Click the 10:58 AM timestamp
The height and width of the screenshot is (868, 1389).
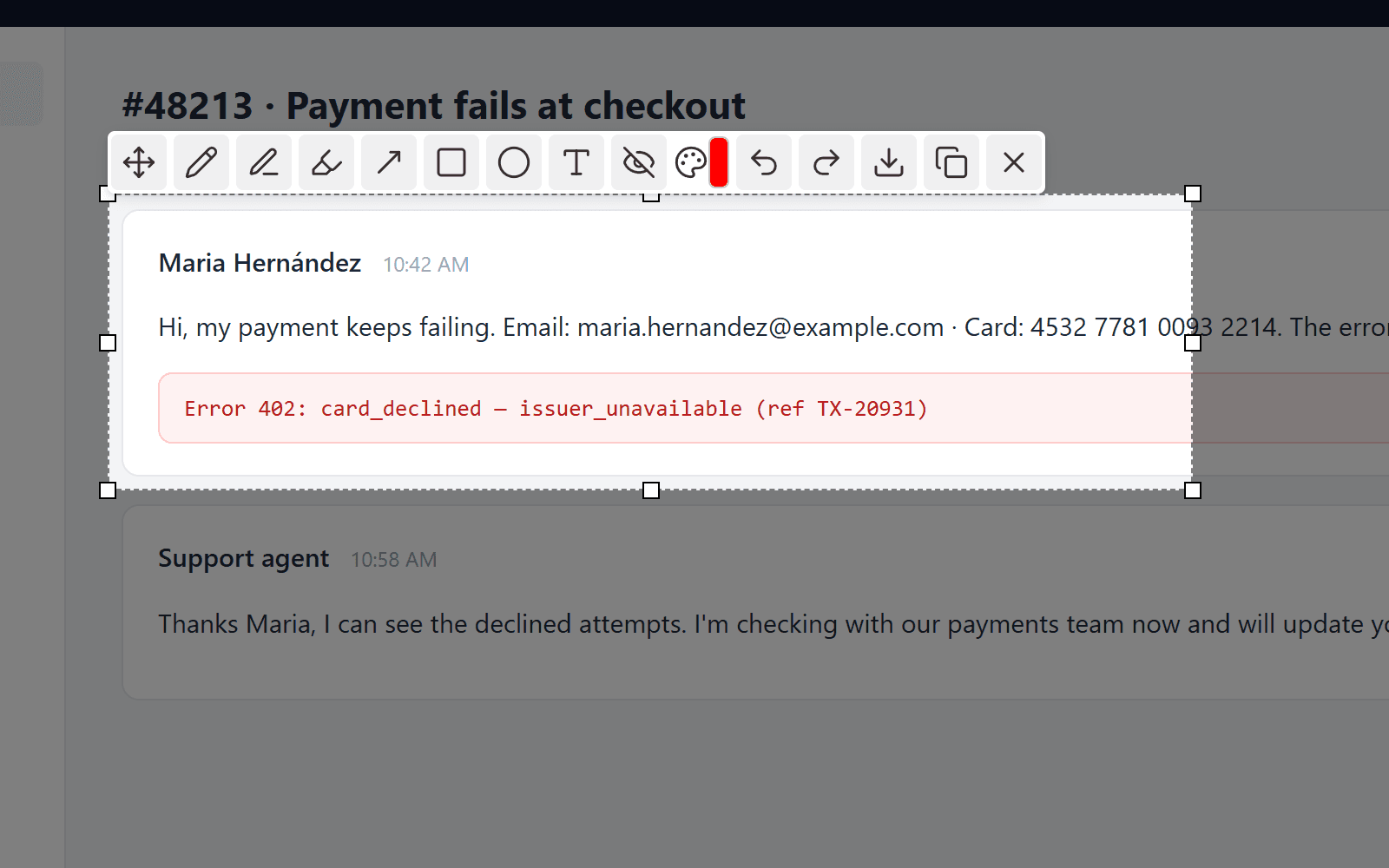tap(394, 560)
